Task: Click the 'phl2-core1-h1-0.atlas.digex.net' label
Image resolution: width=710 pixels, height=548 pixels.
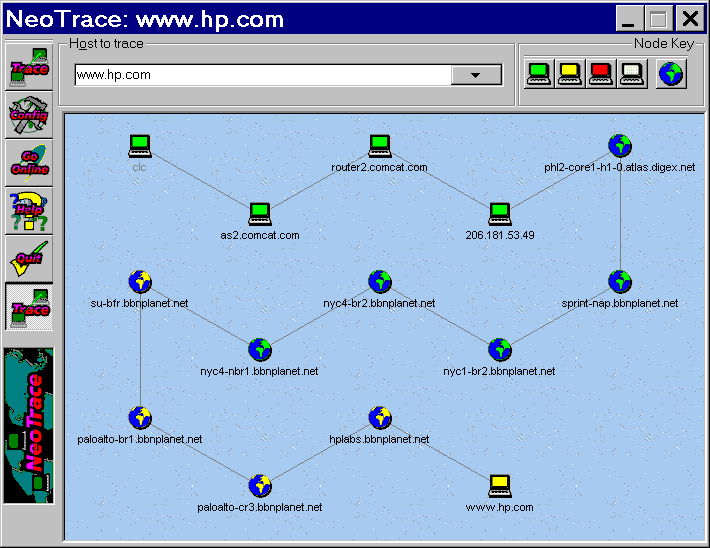Action: (x=619, y=168)
